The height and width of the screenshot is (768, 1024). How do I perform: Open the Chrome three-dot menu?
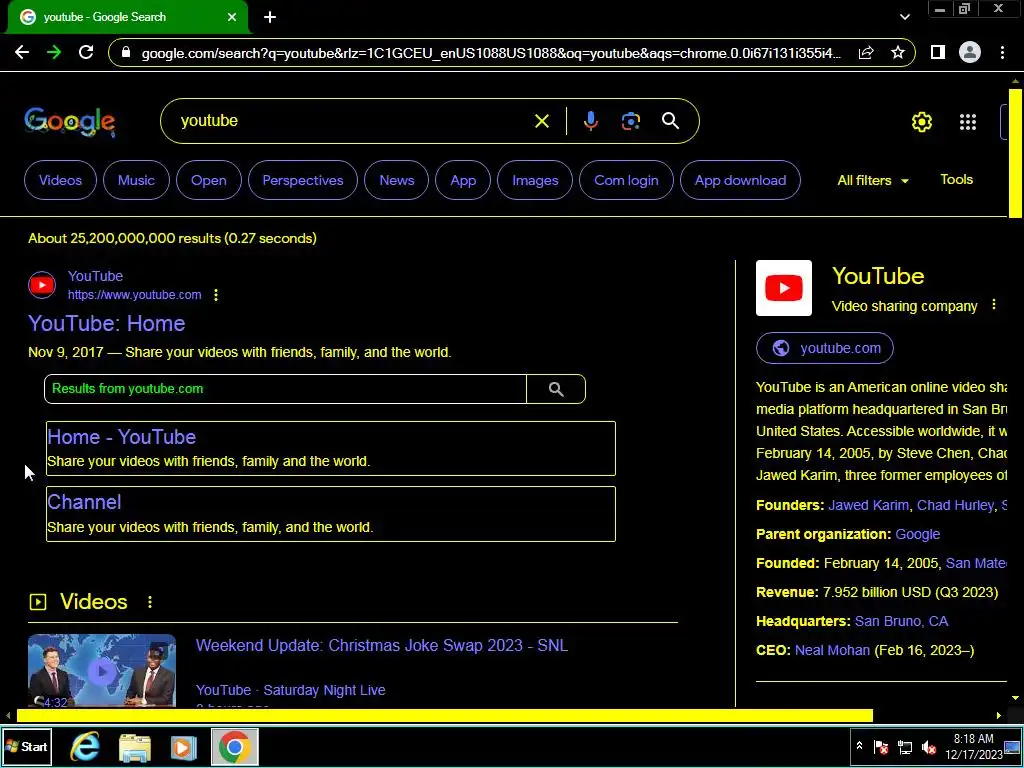1002,52
